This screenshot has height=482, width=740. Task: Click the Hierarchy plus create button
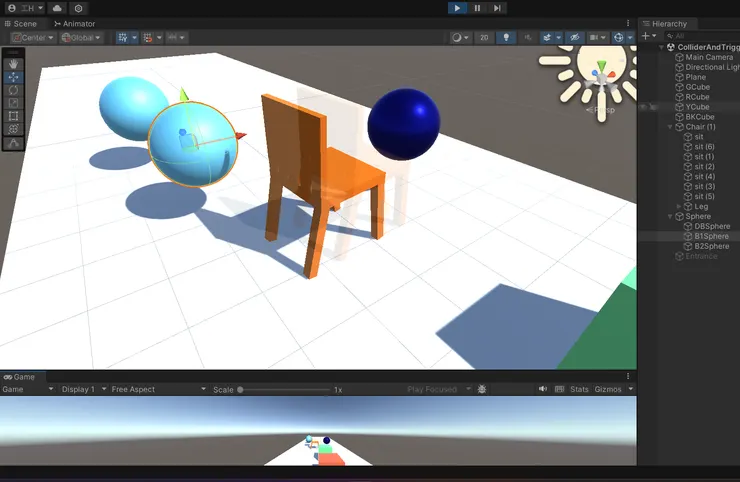pos(649,36)
